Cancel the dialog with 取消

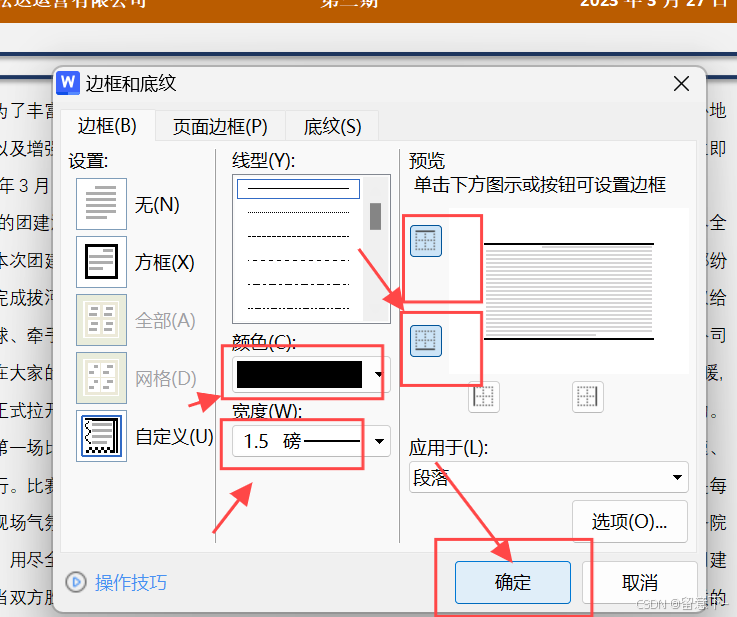640,583
